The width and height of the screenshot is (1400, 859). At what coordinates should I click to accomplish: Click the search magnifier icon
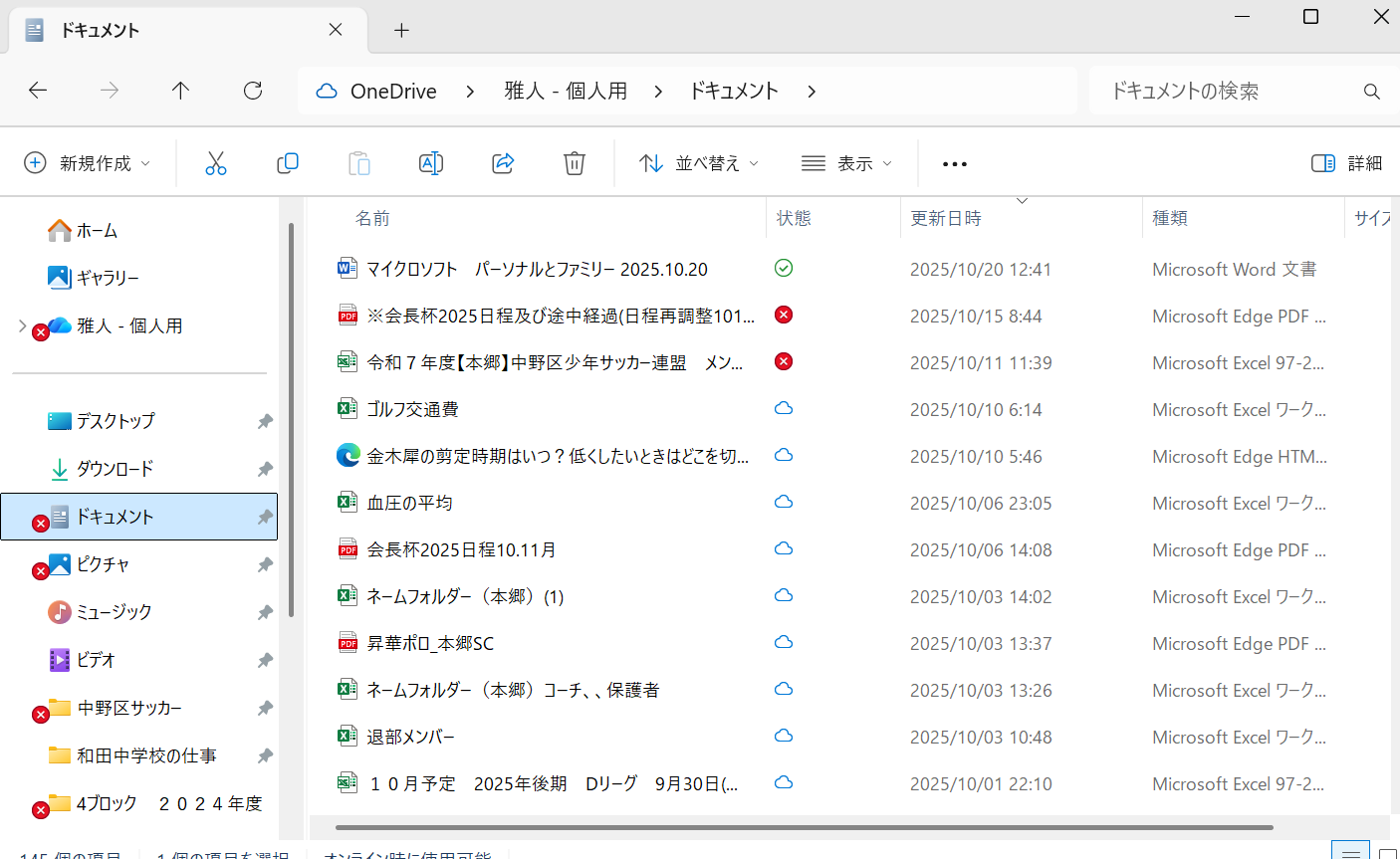point(1372,92)
